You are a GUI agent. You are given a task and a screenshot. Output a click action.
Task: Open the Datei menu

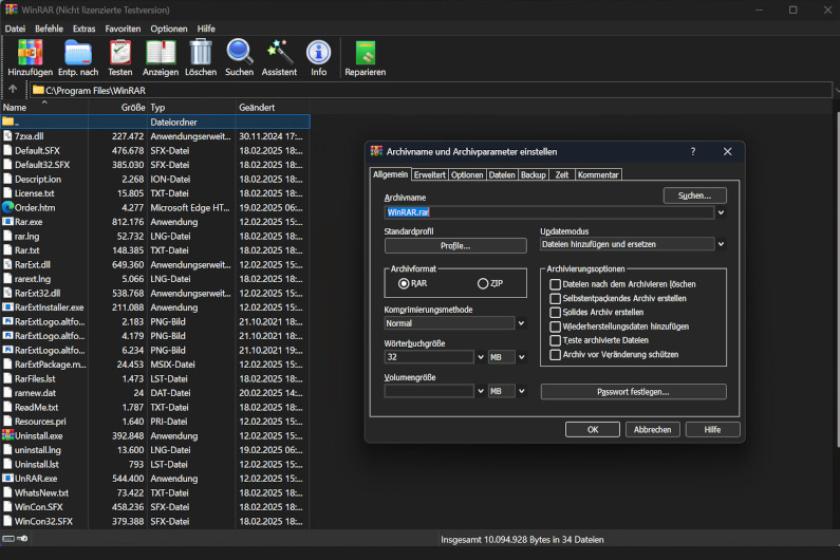pyautogui.click(x=15, y=28)
